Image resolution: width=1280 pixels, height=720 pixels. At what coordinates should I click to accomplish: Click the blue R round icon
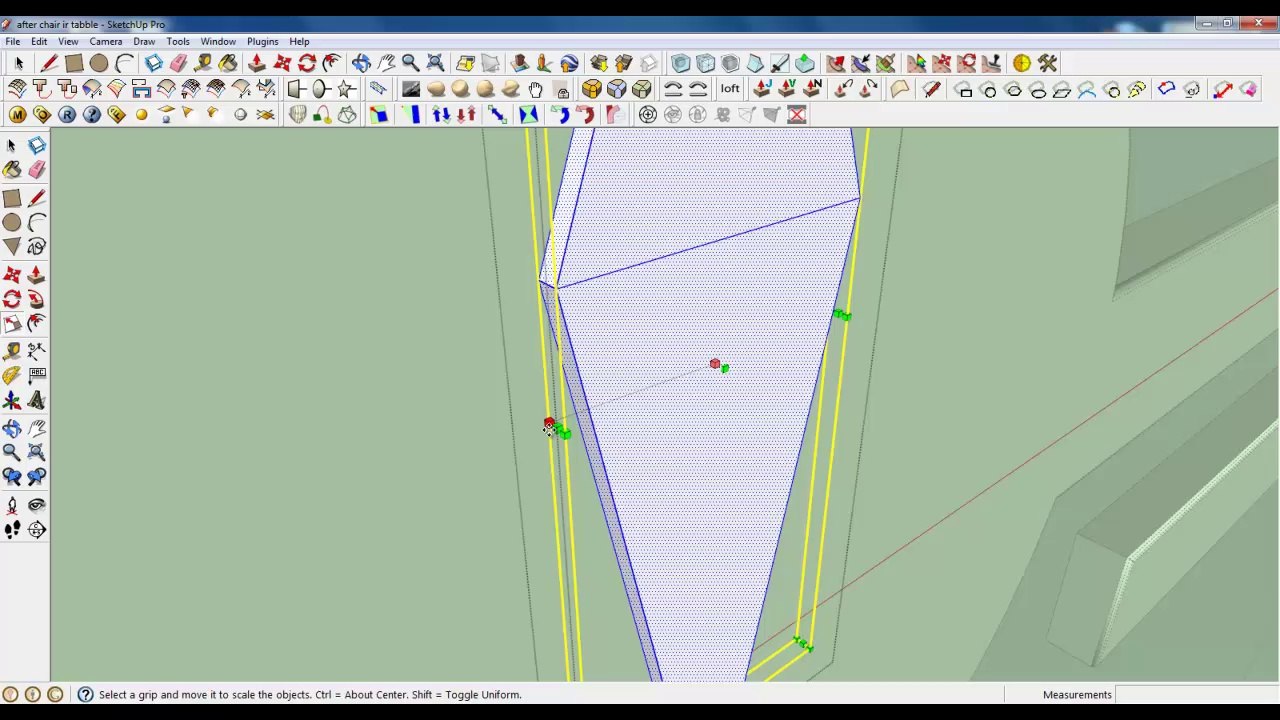pos(67,115)
